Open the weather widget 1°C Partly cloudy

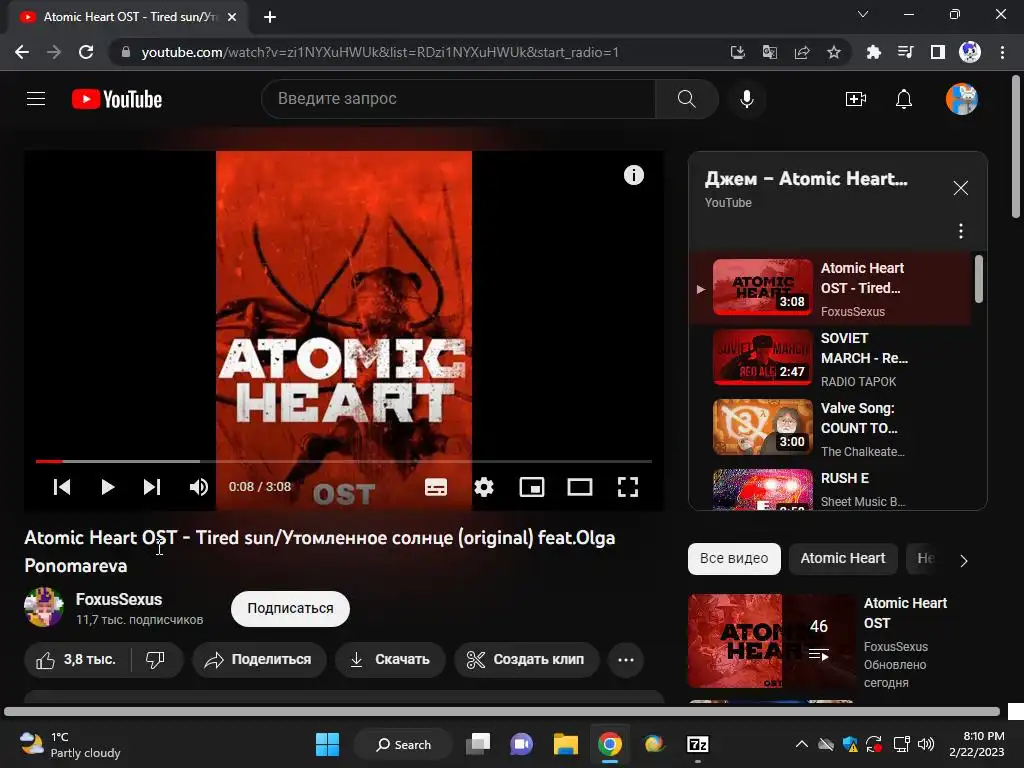(70, 744)
